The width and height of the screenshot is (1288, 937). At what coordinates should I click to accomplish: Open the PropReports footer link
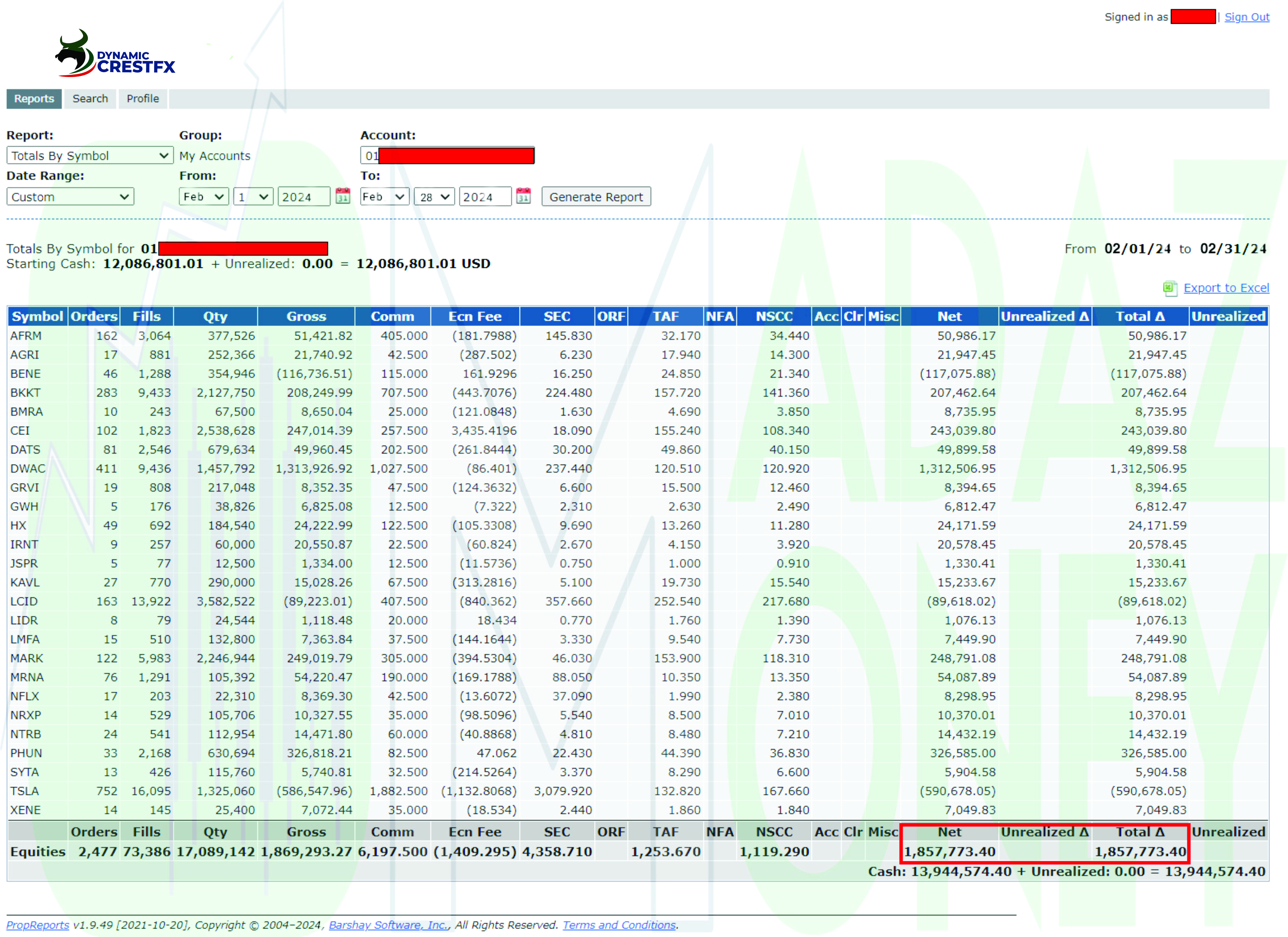pyautogui.click(x=37, y=925)
